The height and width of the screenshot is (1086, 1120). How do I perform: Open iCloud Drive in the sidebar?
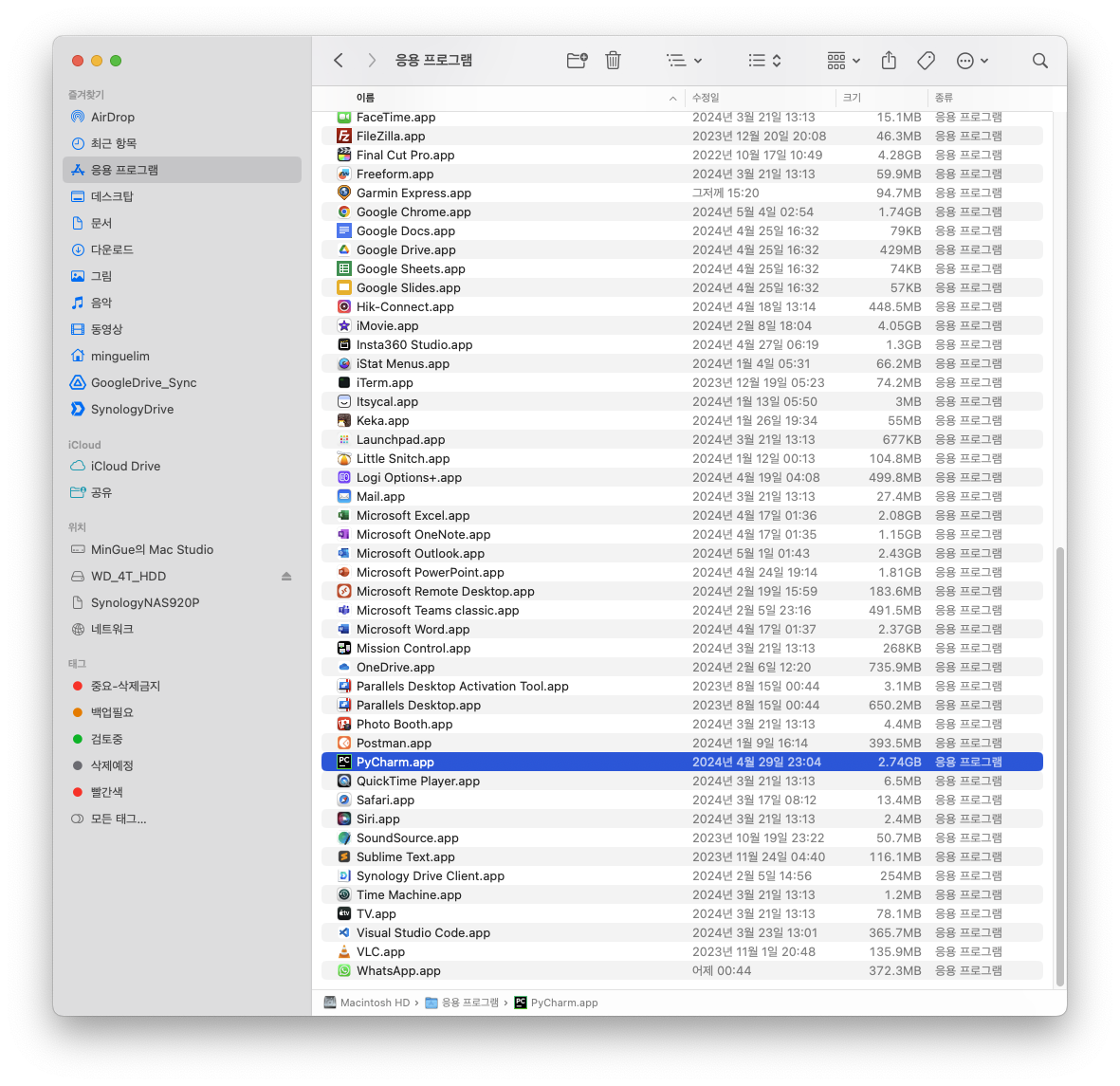coord(182,466)
